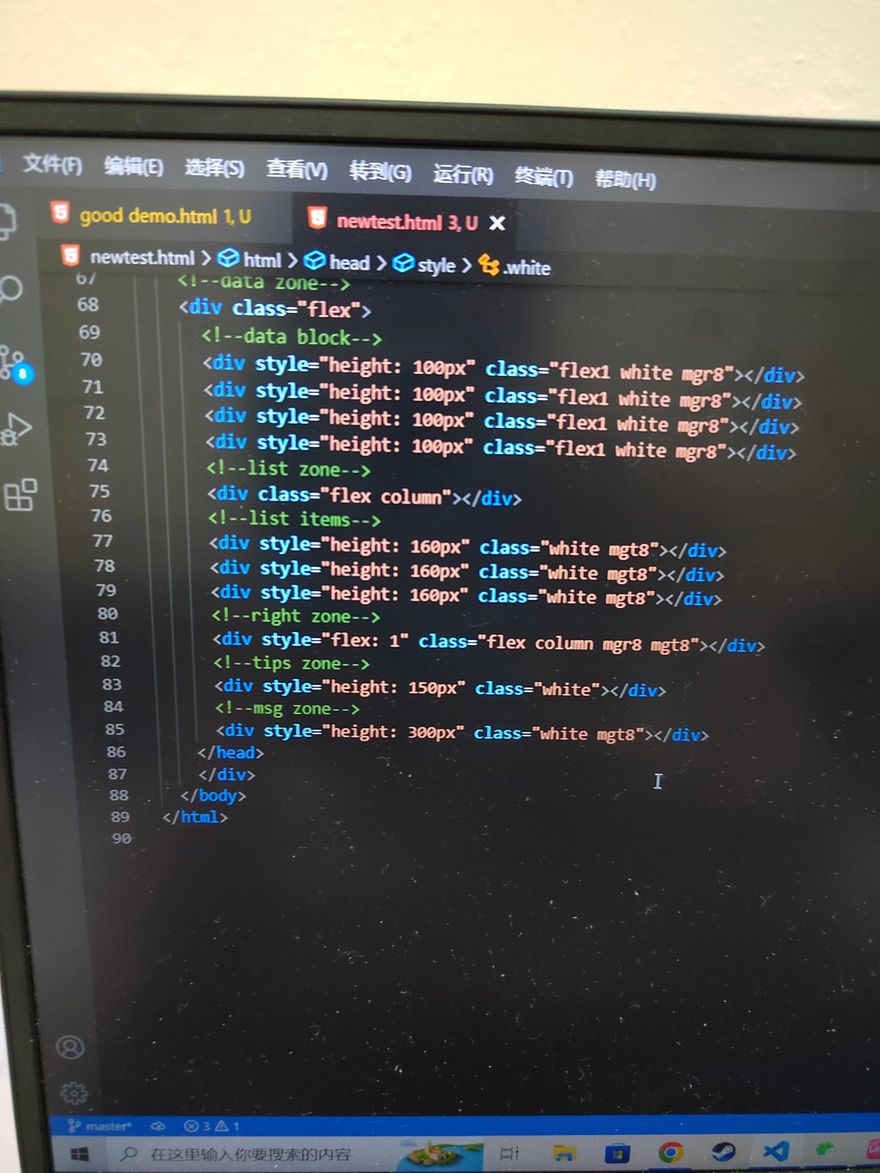The image size is (880, 1173).
Task: Open the Manage gear settings icon
Action: point(73,1092)
